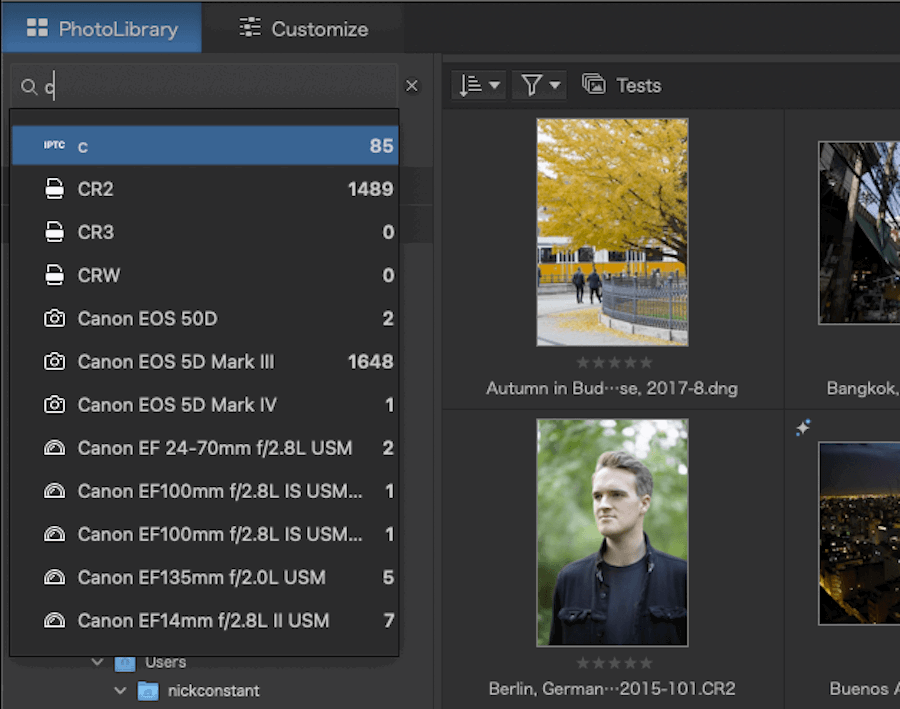900x709 pixels.
Task: Click the Tests project images icon
Action: tap(593, 84)
